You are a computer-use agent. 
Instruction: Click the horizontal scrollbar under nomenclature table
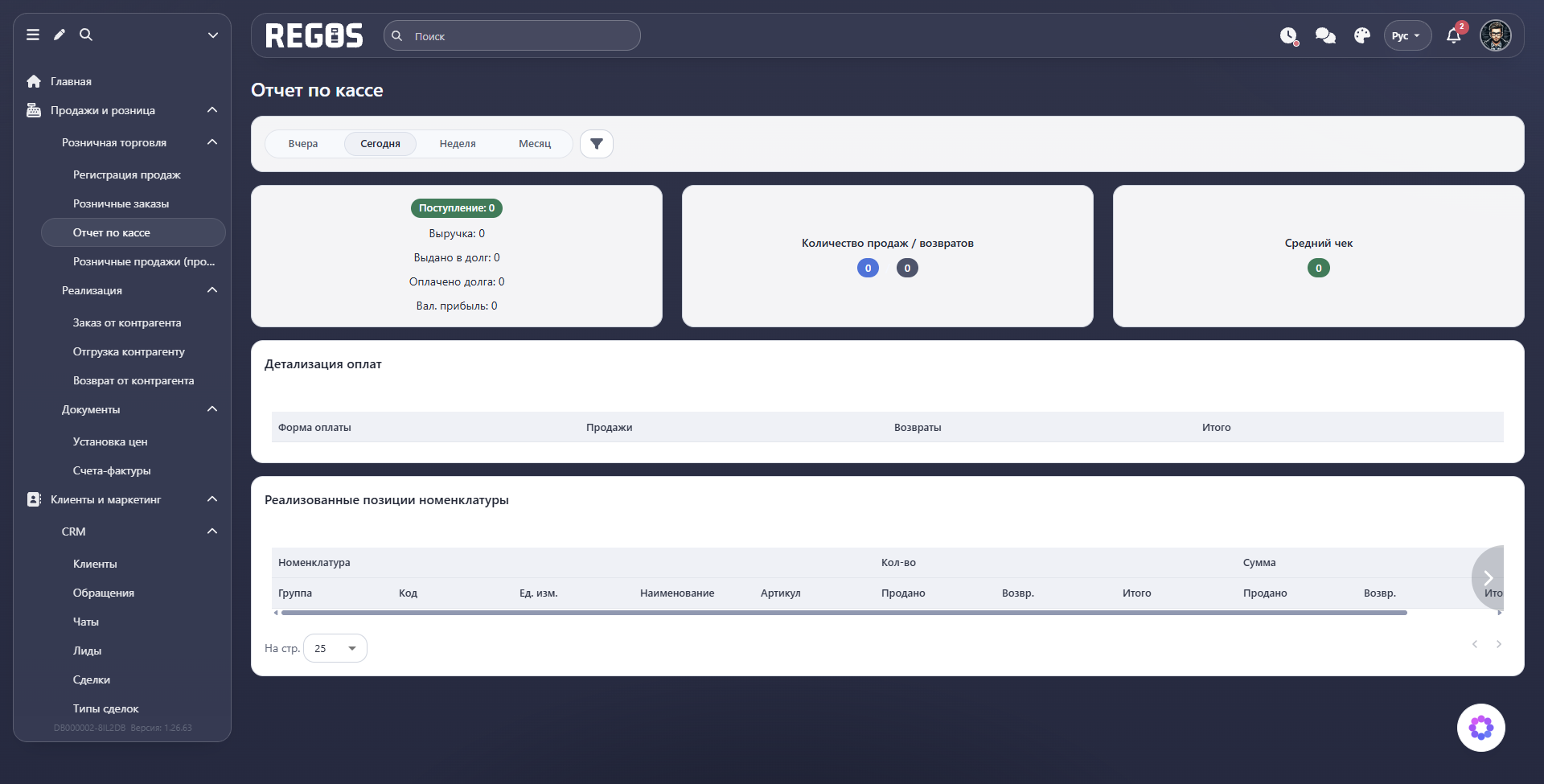click(x=844, y=613)
